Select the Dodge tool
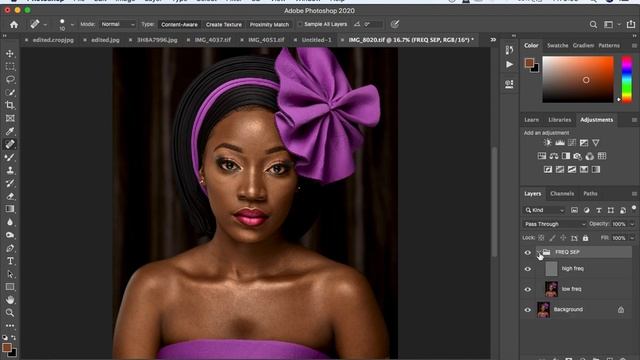 coord(10,235)
